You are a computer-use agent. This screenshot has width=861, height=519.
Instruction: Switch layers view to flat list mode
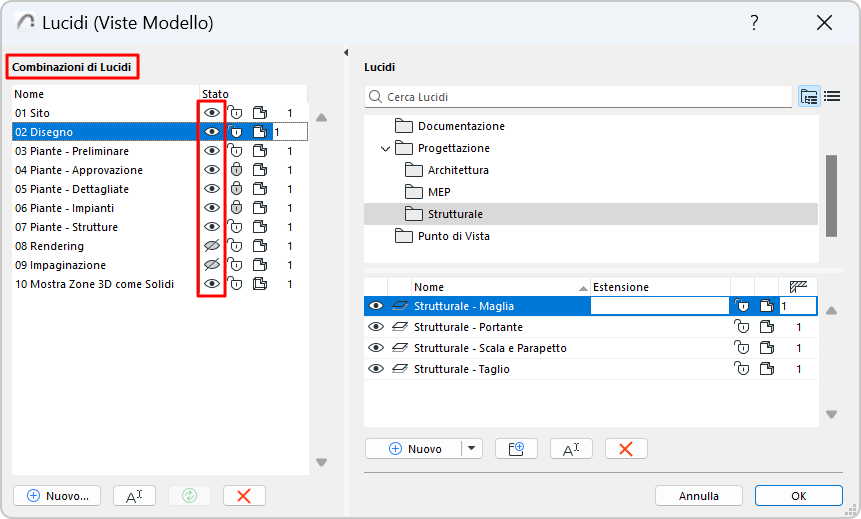click(x=831, y=97)
